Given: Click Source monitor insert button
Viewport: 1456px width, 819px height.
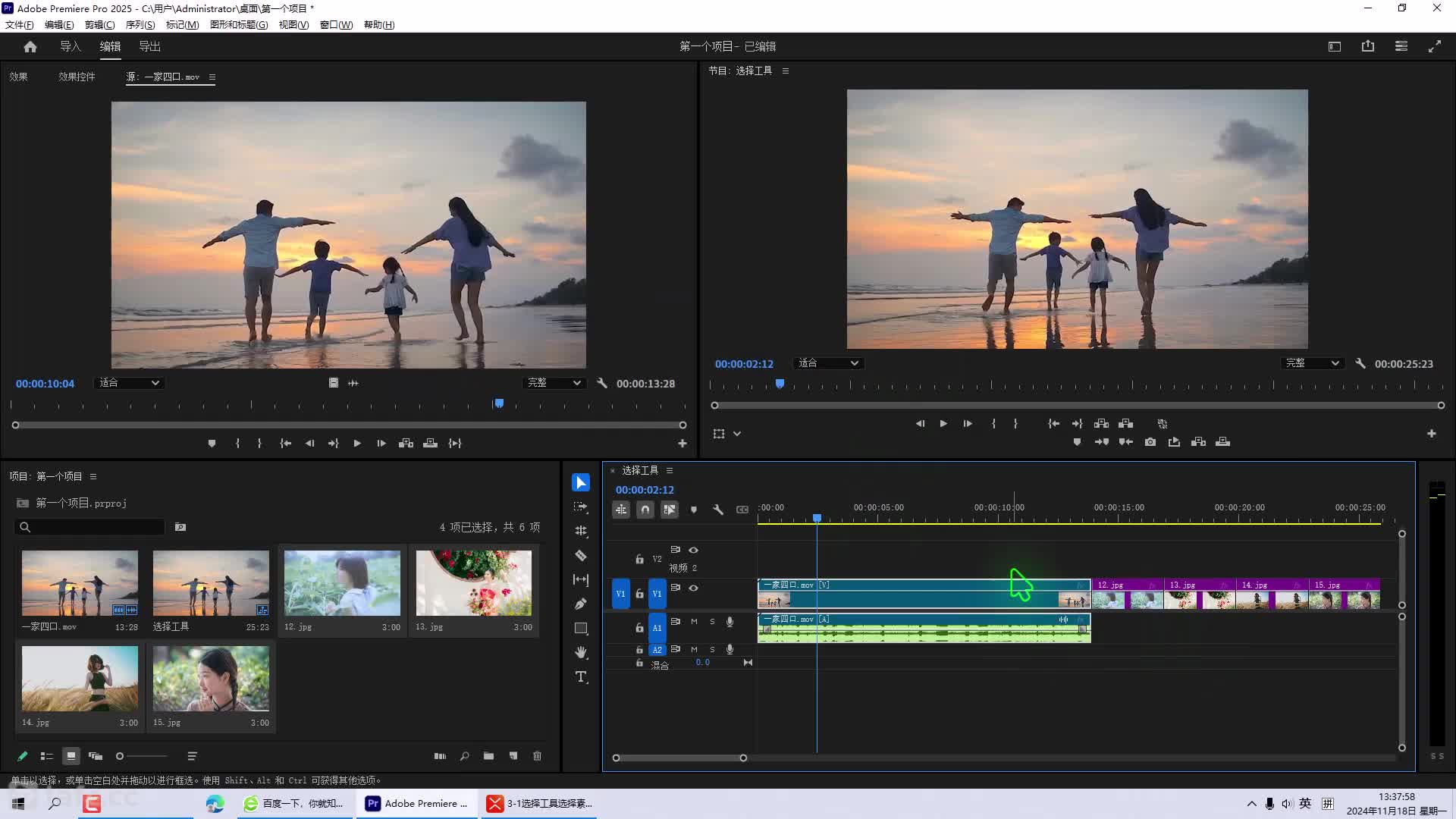Looking at the screenshot, I should tap(406, 444).
